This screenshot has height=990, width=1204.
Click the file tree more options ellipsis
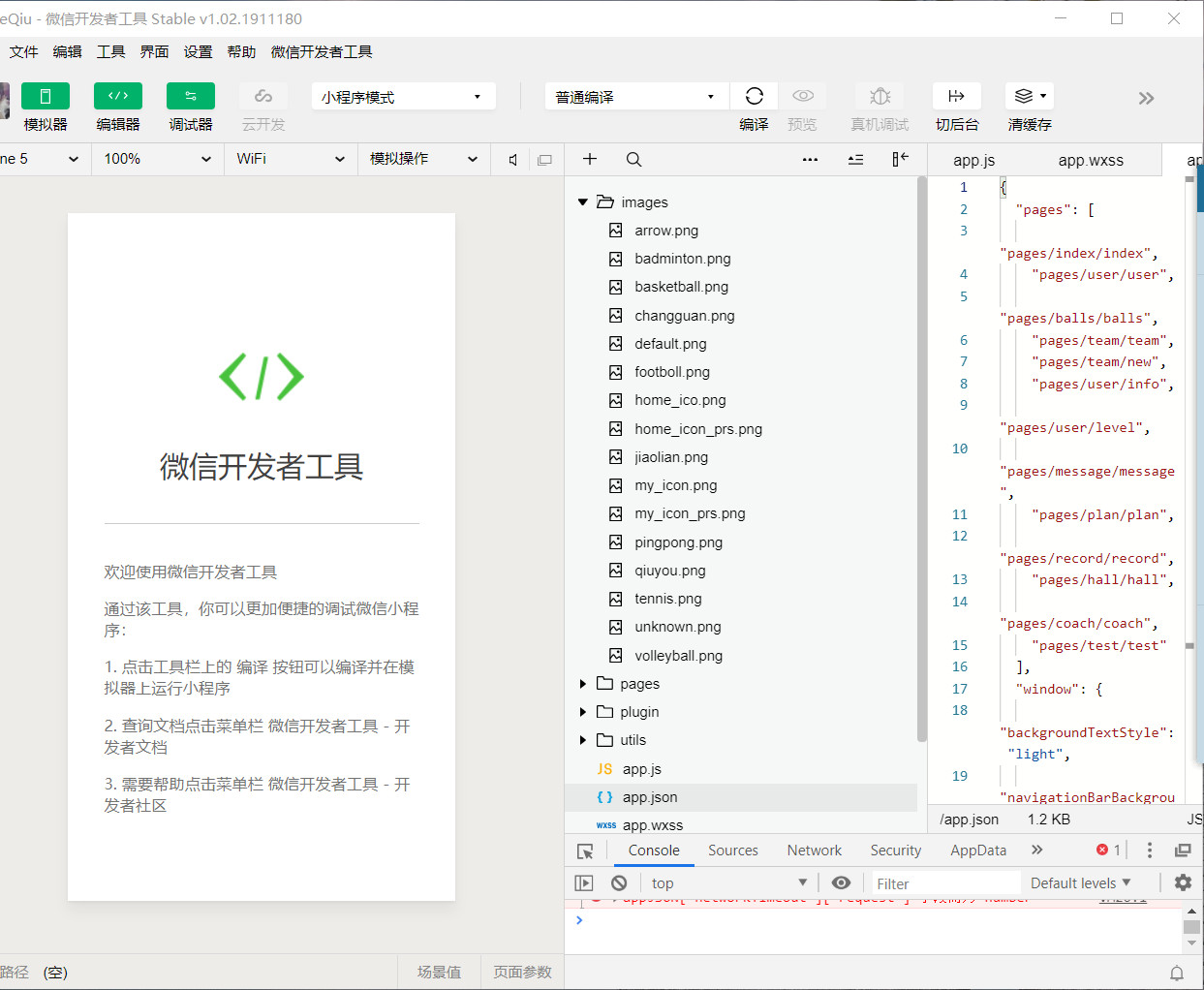point(810,160)
